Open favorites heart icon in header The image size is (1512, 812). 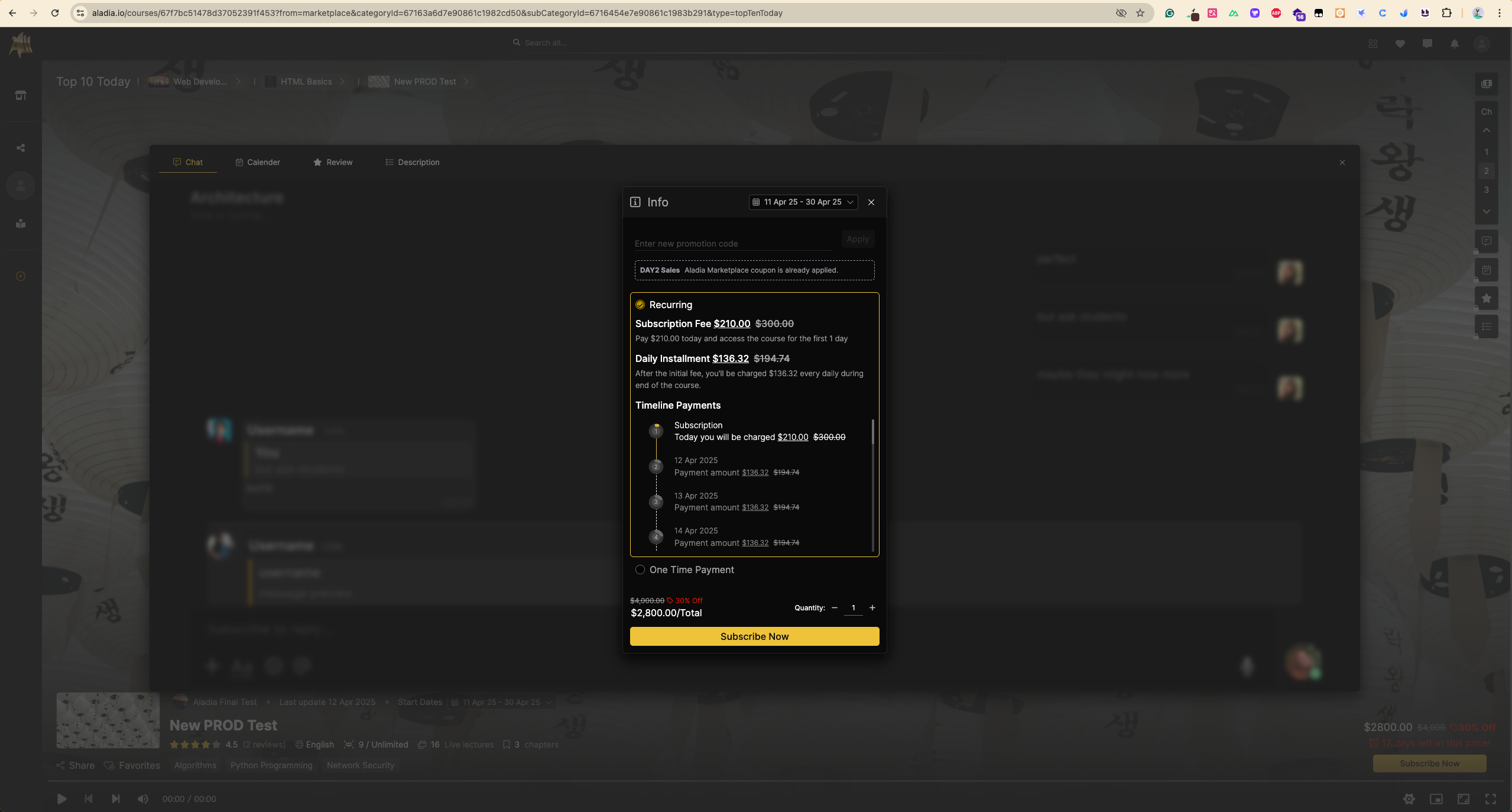(x=1400, y=43)
